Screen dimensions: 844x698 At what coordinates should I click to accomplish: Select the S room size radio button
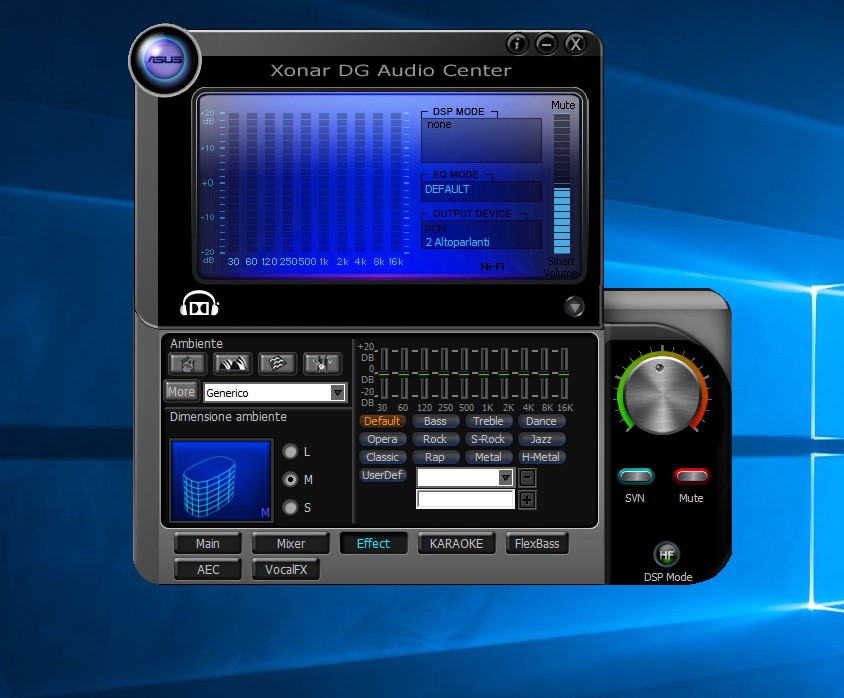290,507
